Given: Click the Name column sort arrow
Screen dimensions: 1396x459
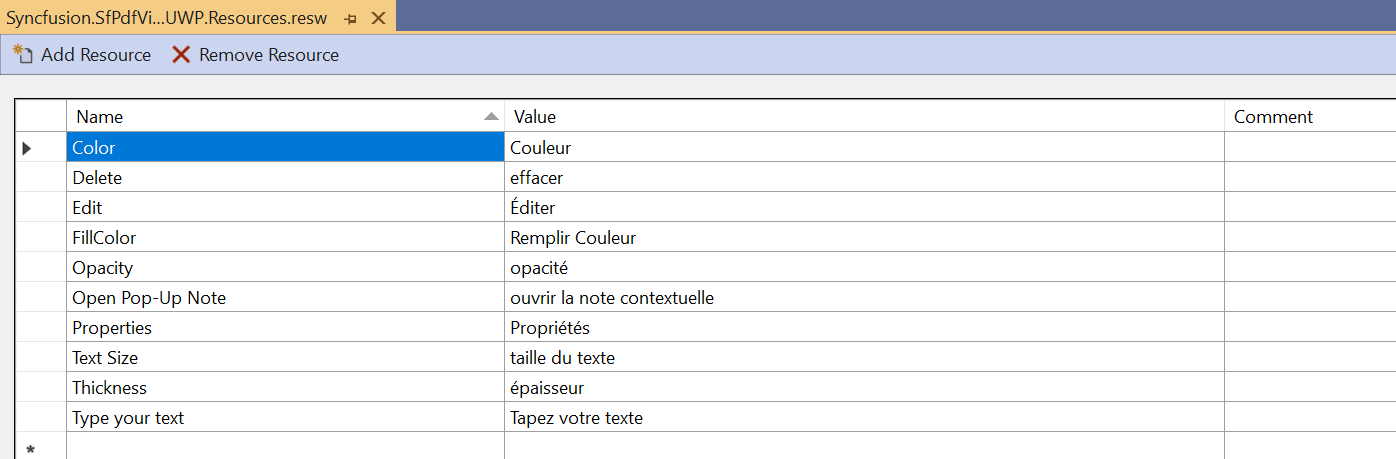Looking at the screenshot, I should [490, 116].
